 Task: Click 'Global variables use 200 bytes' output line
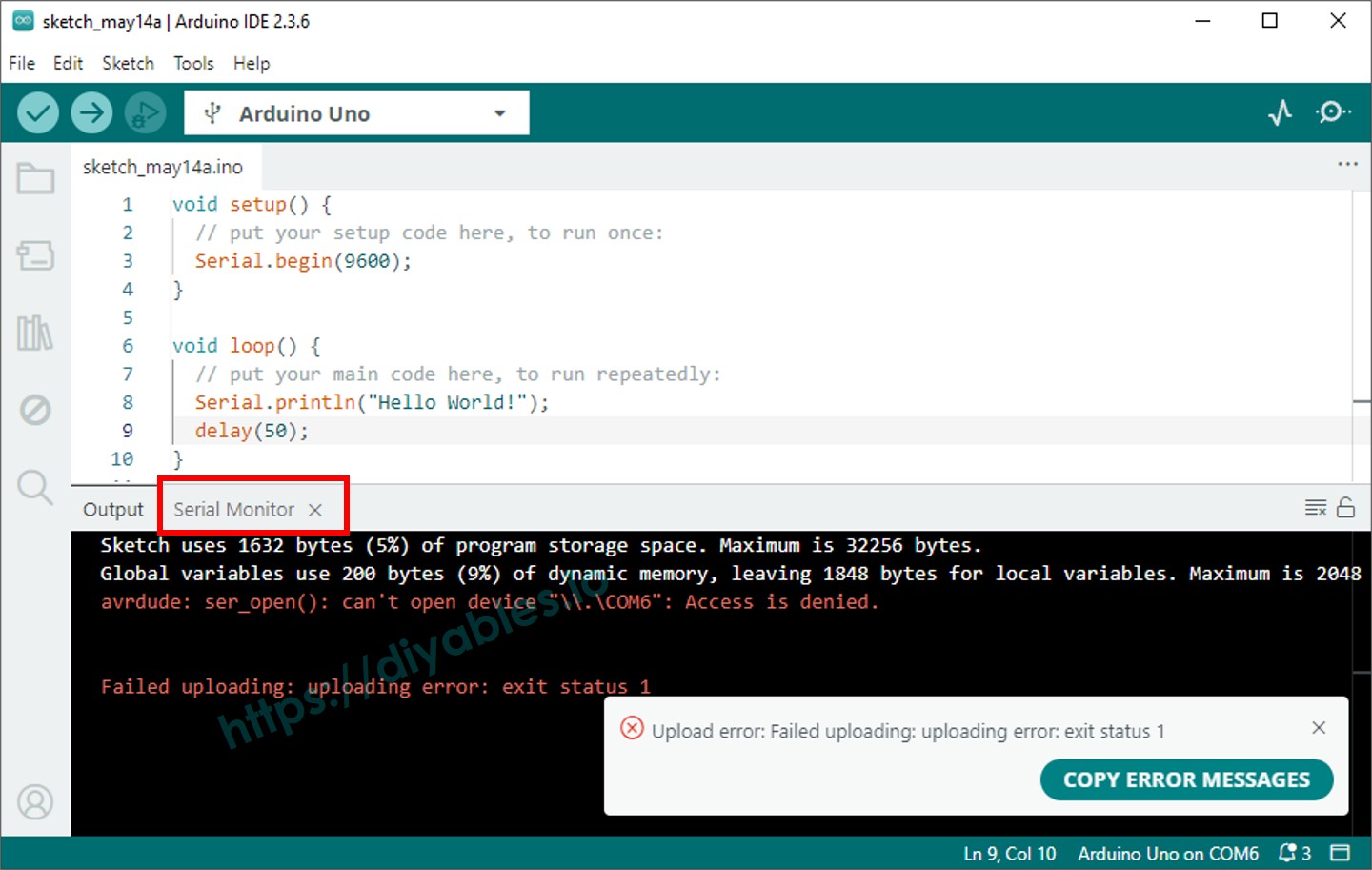pos(730,574)
